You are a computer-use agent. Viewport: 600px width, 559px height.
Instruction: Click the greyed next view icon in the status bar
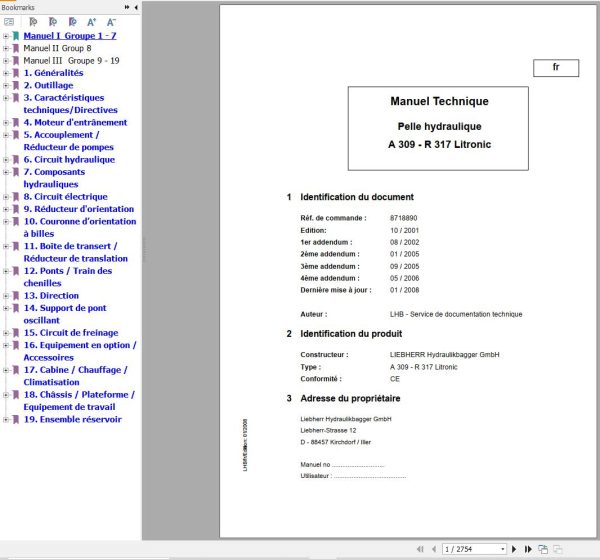click(x=558, y=549)
